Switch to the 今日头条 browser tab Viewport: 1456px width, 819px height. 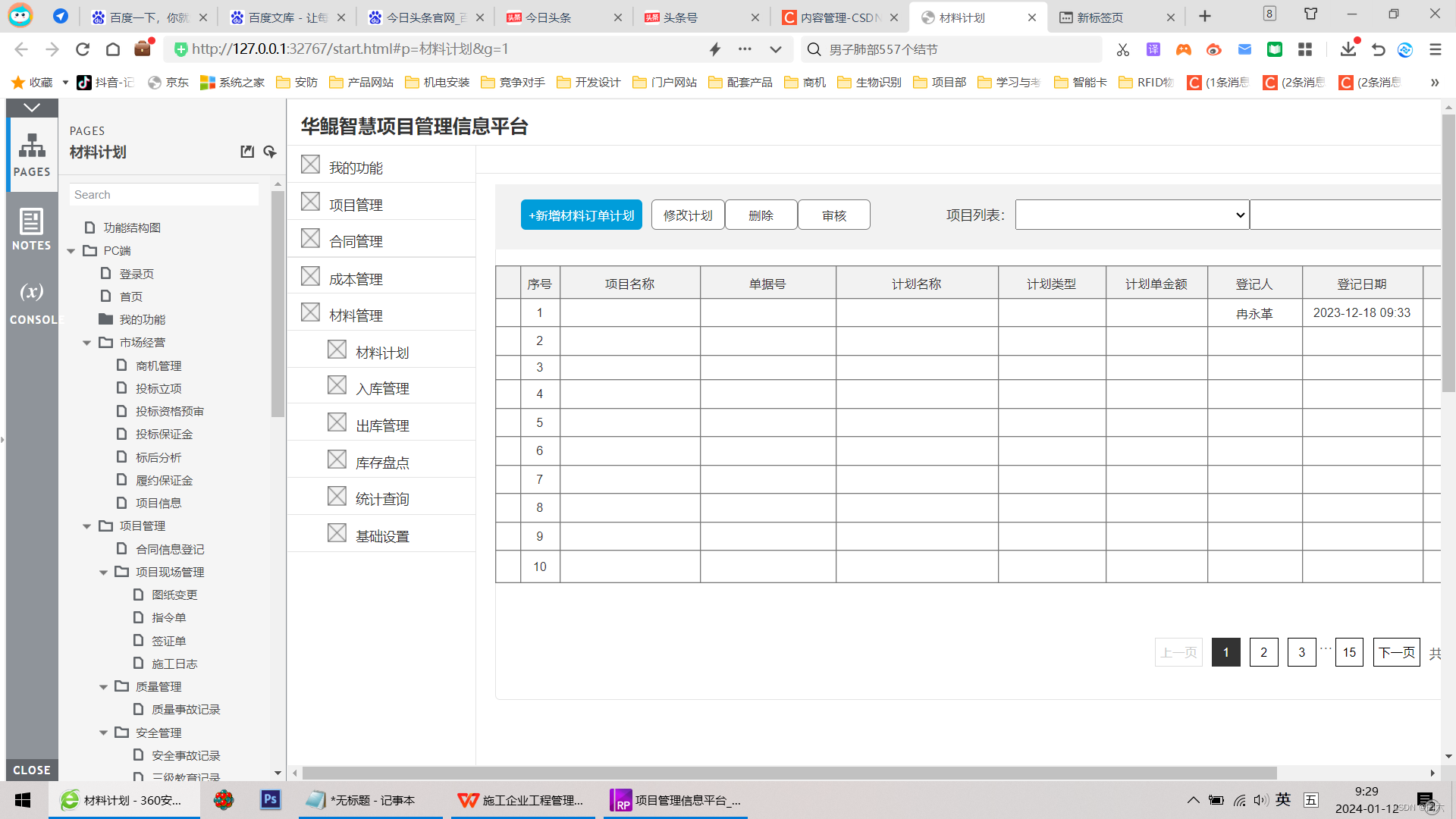coord(548,17)
